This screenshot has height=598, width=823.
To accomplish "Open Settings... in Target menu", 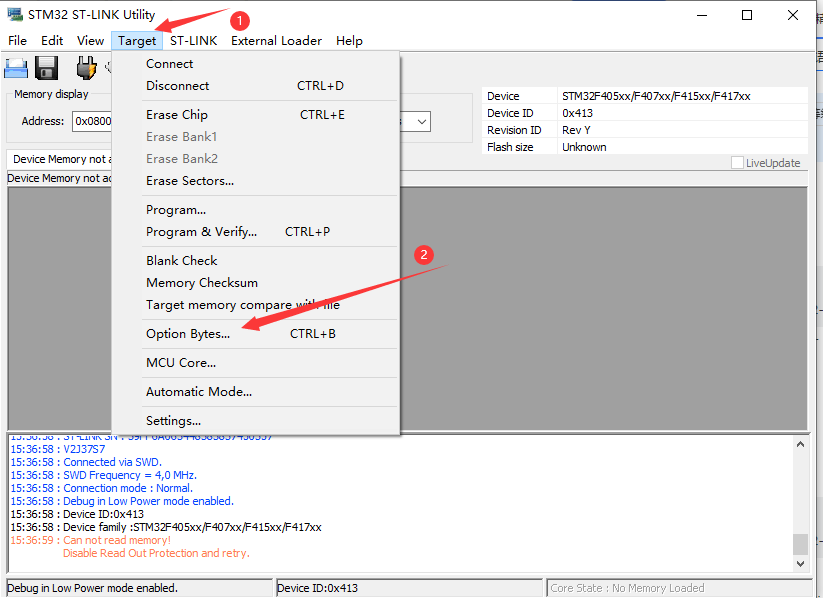I will point(256,421).
